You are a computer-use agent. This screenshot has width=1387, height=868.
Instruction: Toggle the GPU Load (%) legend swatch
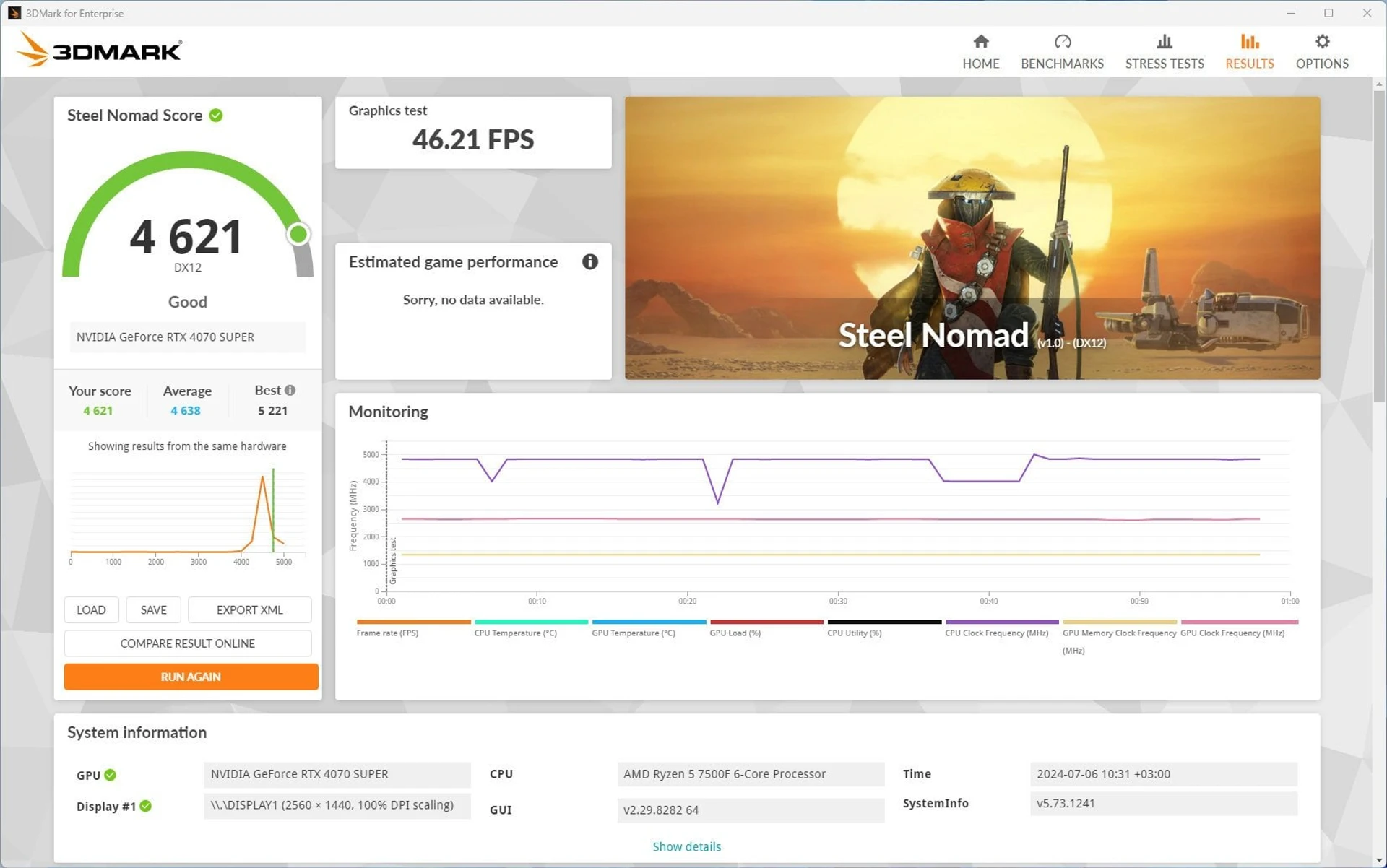(x=766, y=622)
